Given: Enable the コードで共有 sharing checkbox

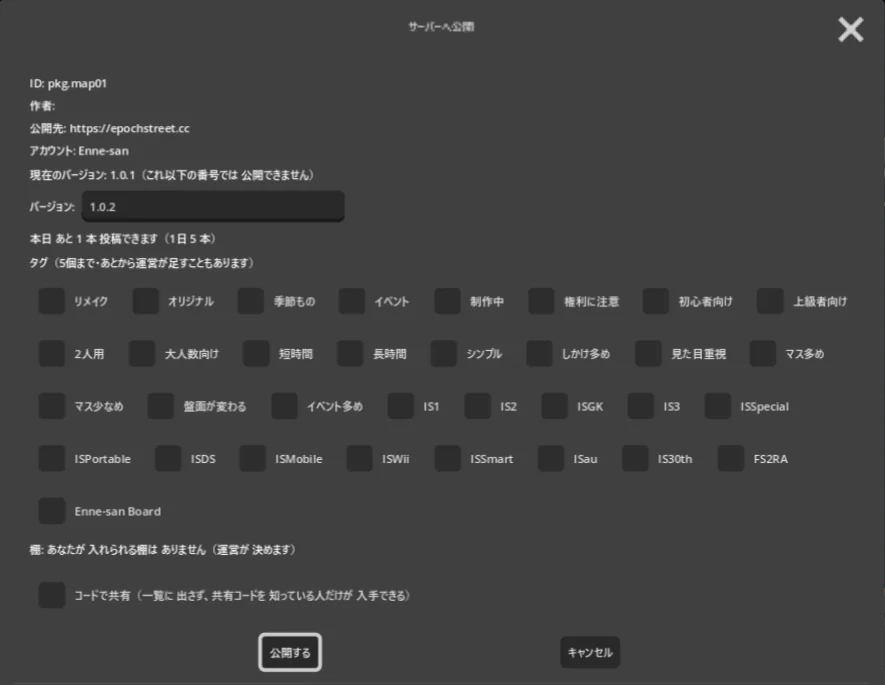Looking at the screenshot, I should point(51,595).
